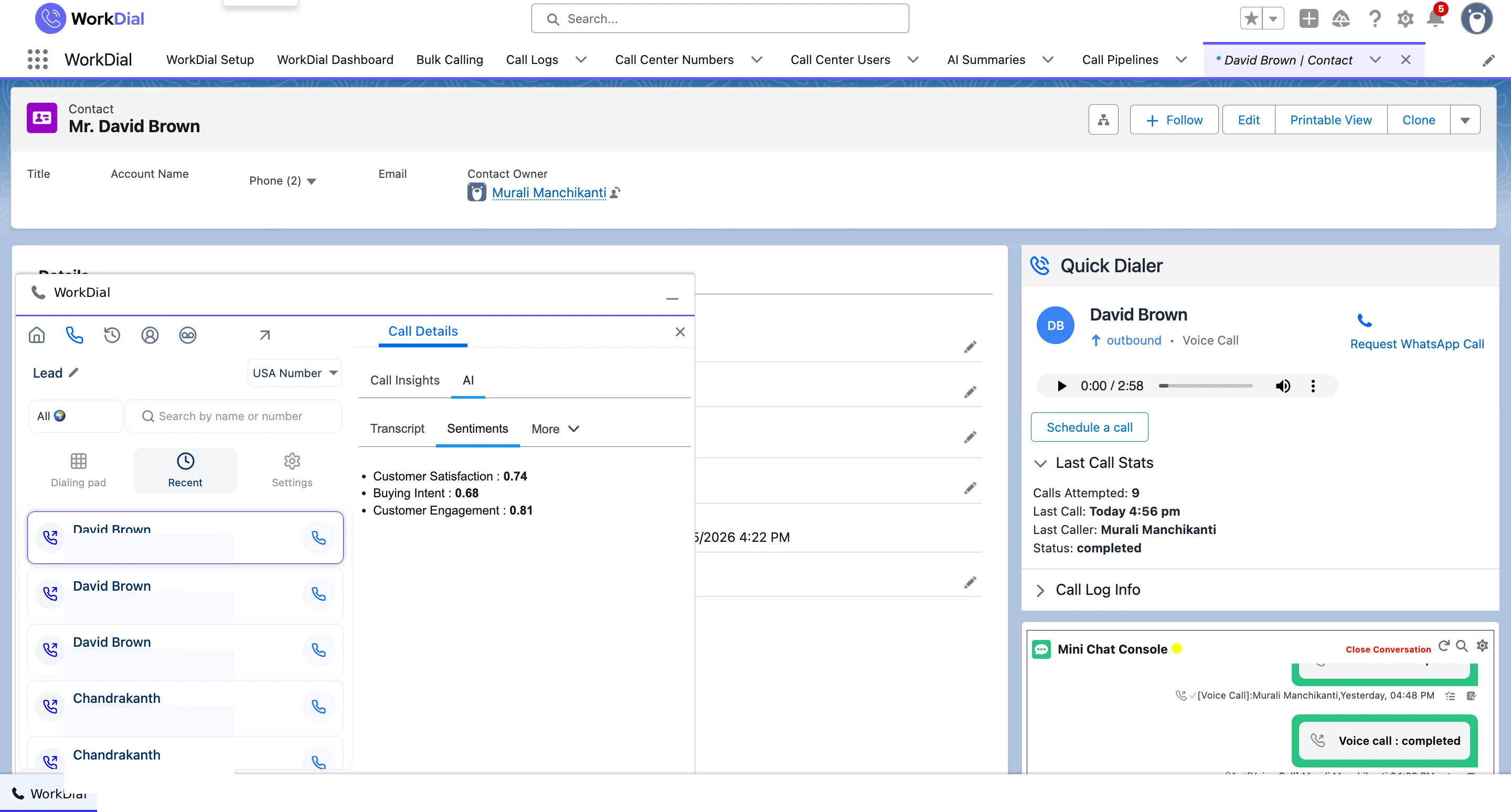Viewport: 1511px width, 812px height.
Task: Click Search by name or number field
Action: (233, 415)
